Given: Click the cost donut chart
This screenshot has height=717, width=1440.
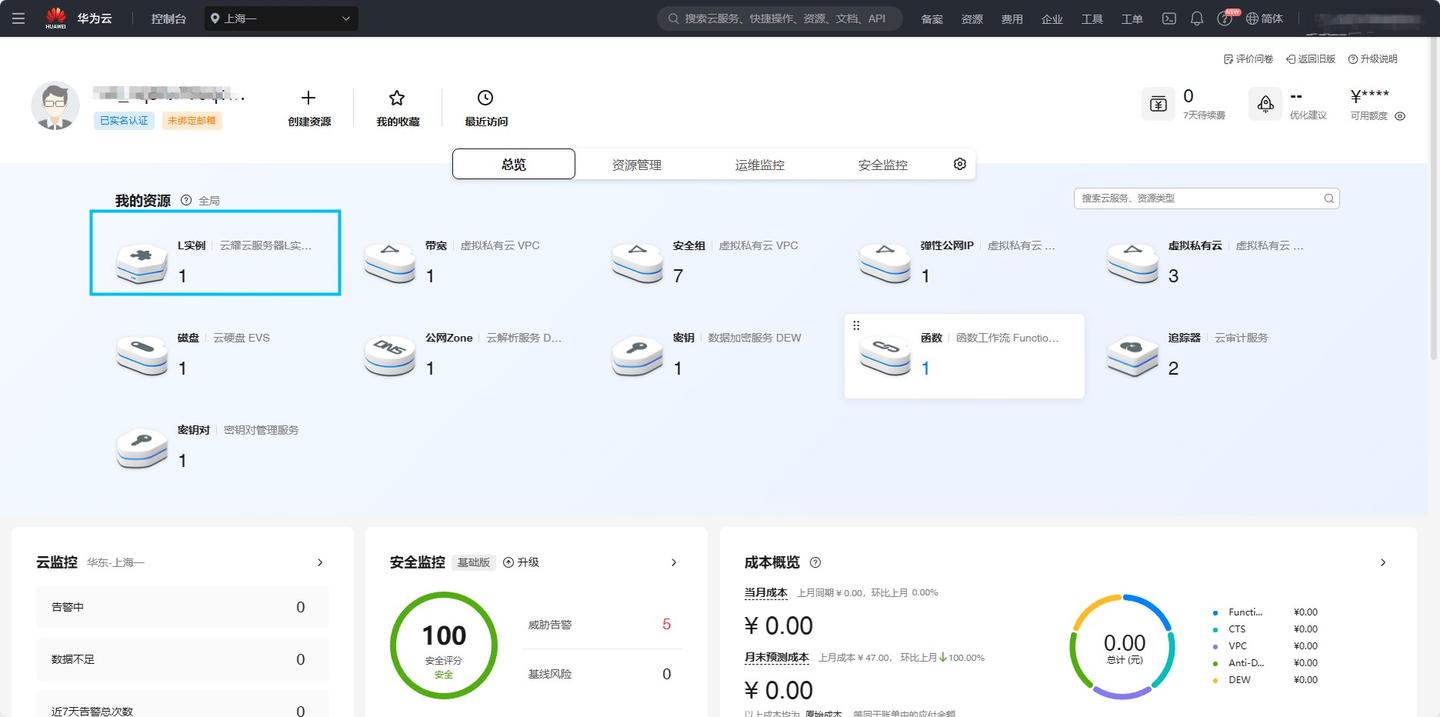Looking at the screenshot, I should pyautogui.click(x=1122, y=646).
